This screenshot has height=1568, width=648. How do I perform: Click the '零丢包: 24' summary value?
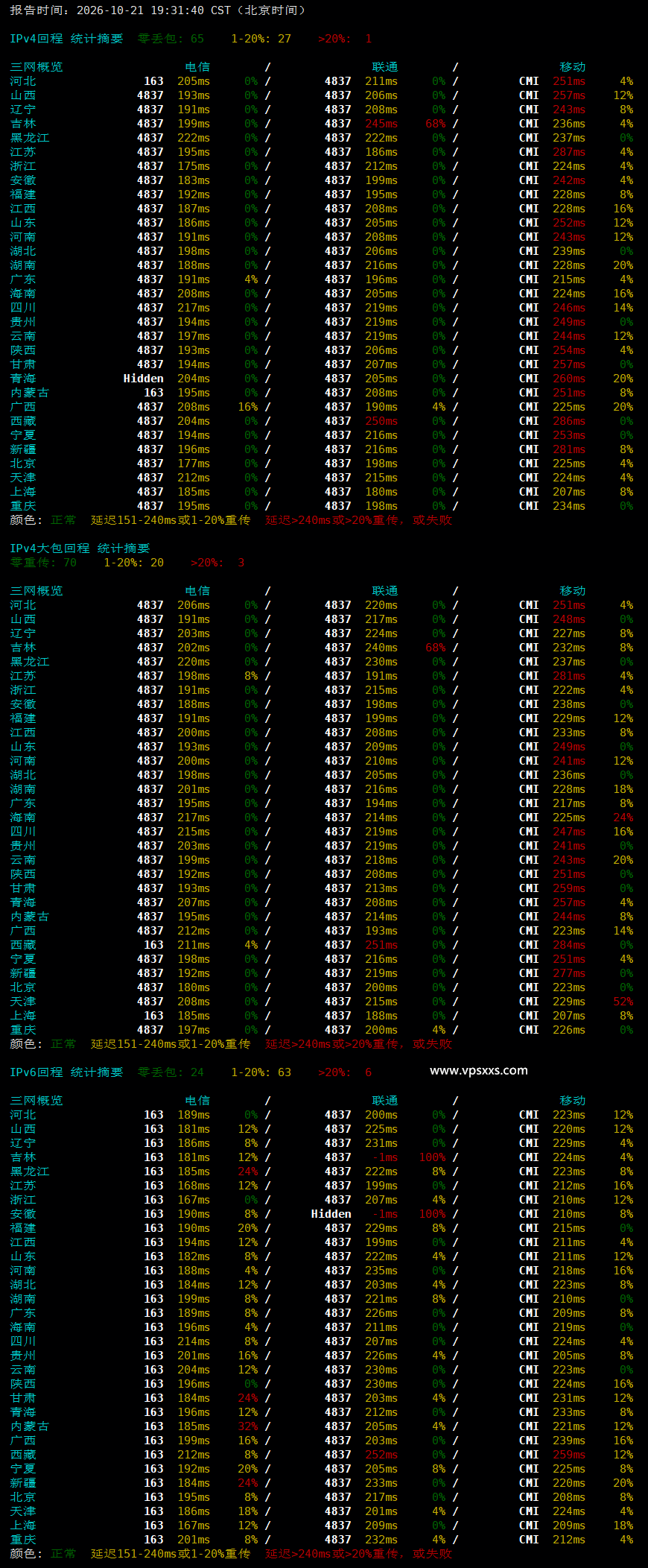click(171, 1072)
